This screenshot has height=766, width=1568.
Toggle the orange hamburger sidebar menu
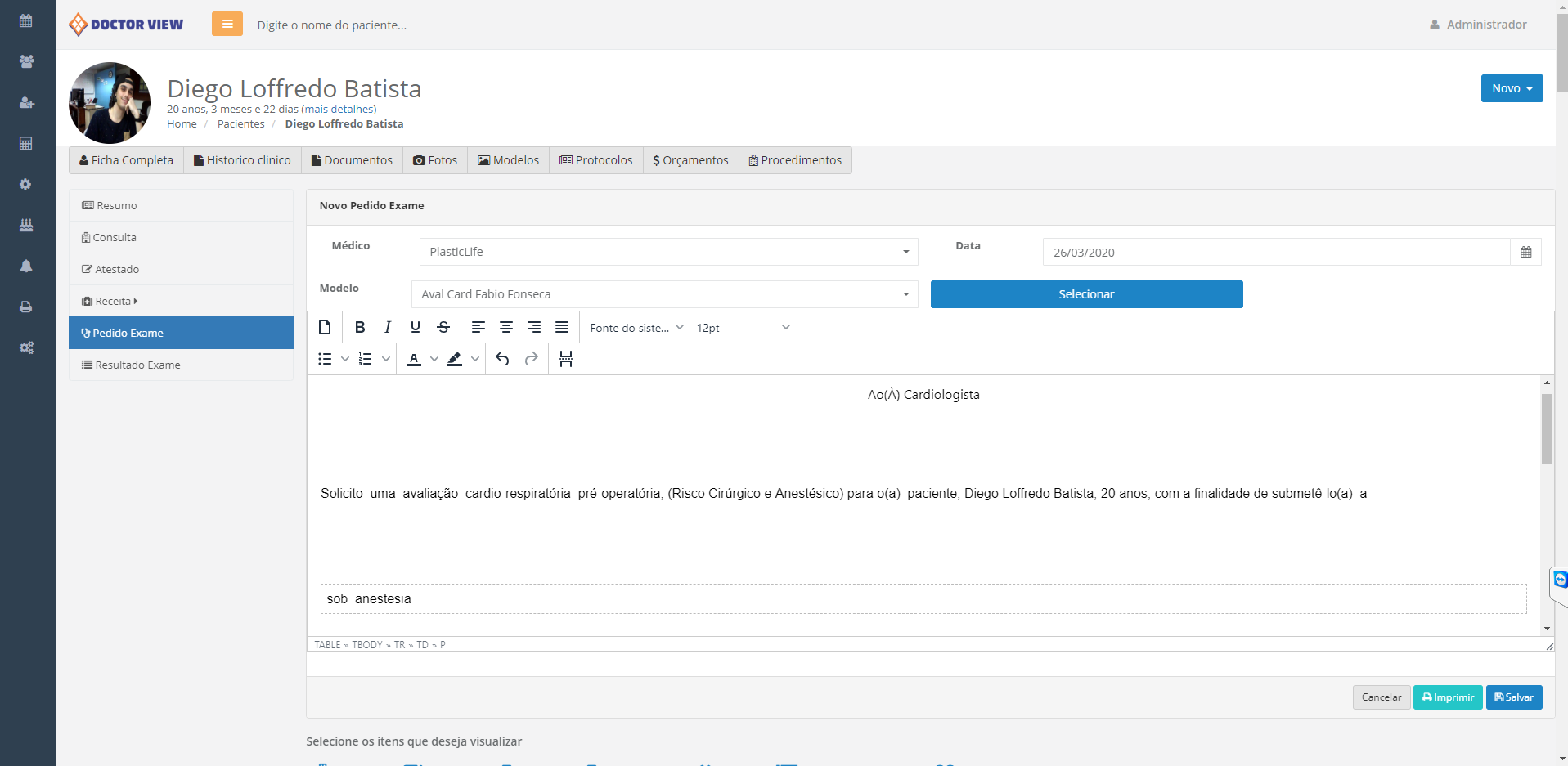pos(227,25)
